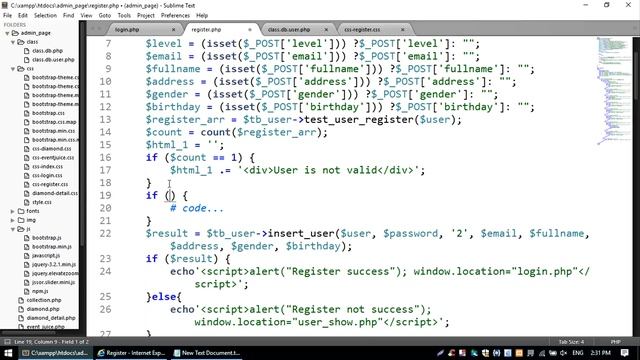Open css-register.css in the sidebar tree

pos(50,184)
